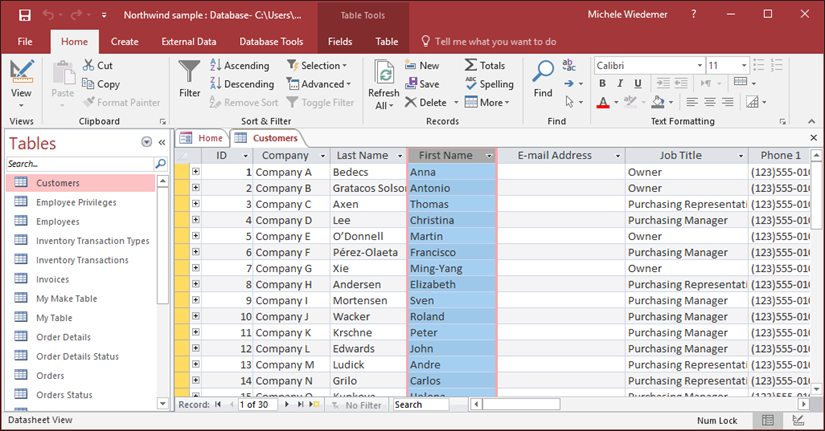Image resolution: width=825 pixels, height=431 pixels.
Task: Close the Customers table with the X
Action: [813, 138]
